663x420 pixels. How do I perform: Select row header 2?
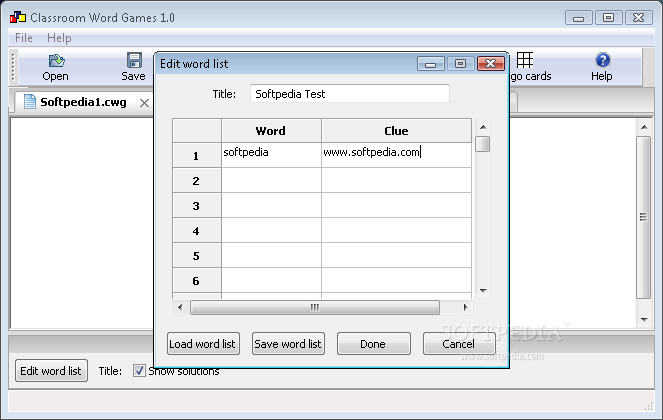click(196, 181)
